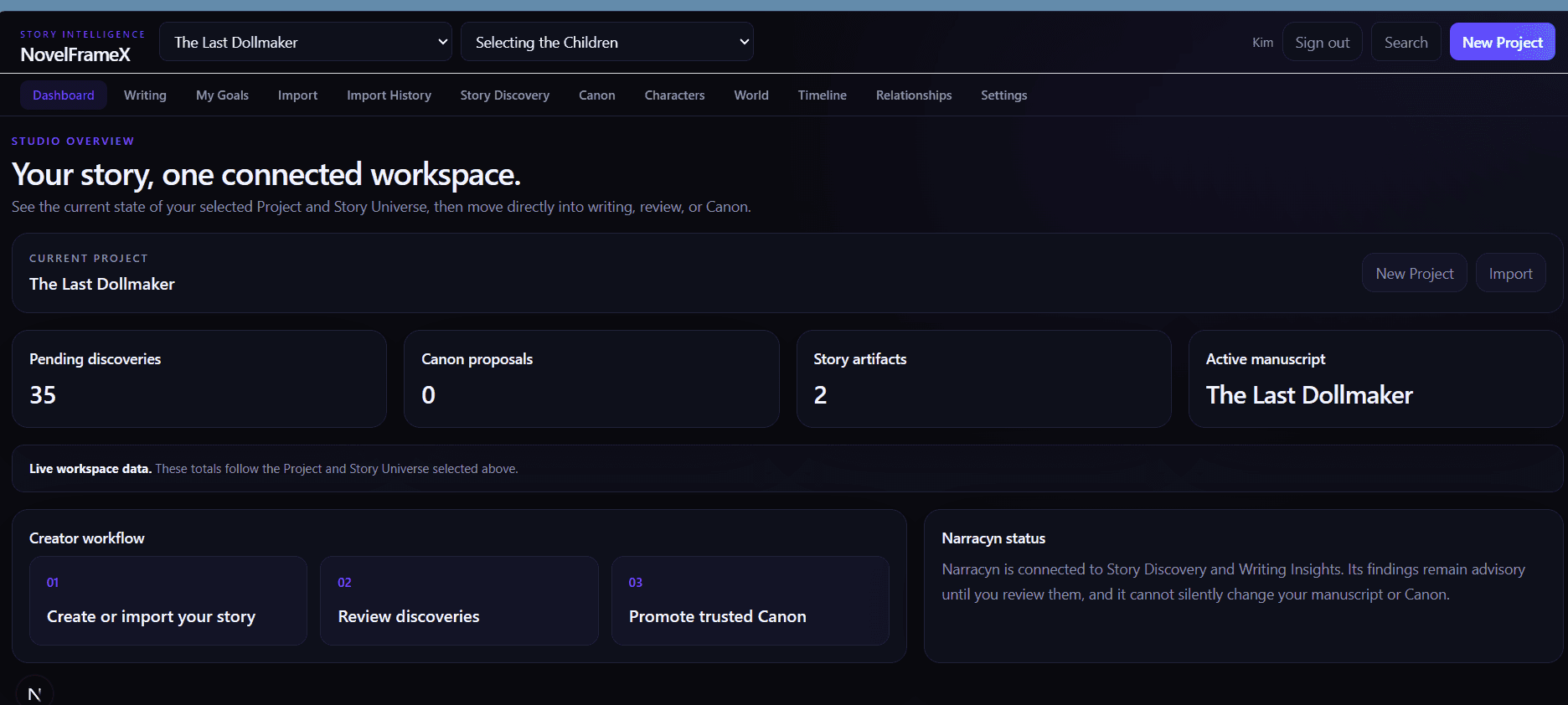The image size is (1568, 705).
Task: Open The Last Dollmaker project dropdown
Action: 306,42
